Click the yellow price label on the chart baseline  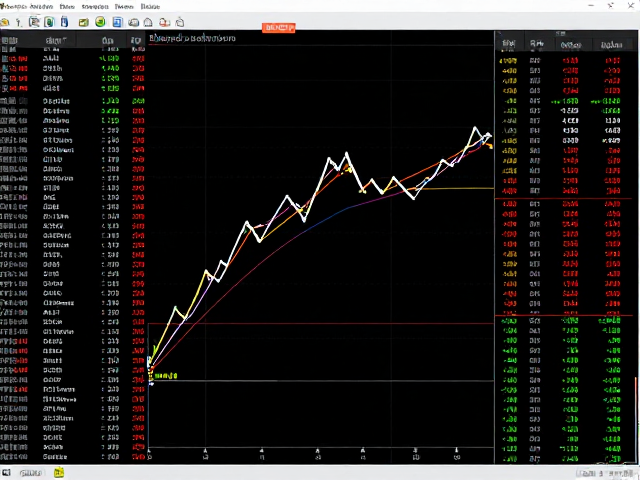[166, 376]
